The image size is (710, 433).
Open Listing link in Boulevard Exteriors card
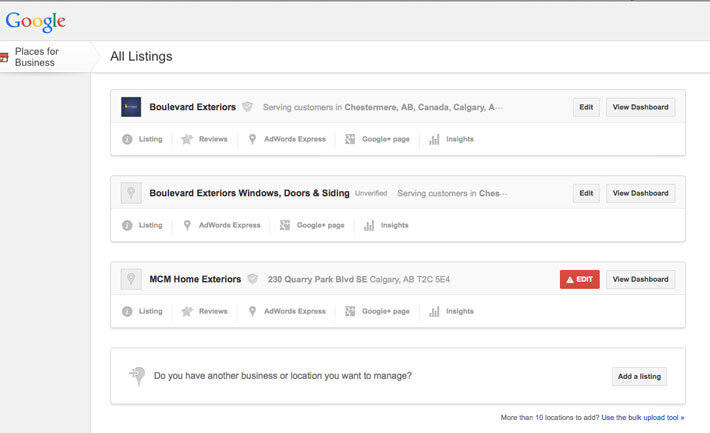(150, 139)
